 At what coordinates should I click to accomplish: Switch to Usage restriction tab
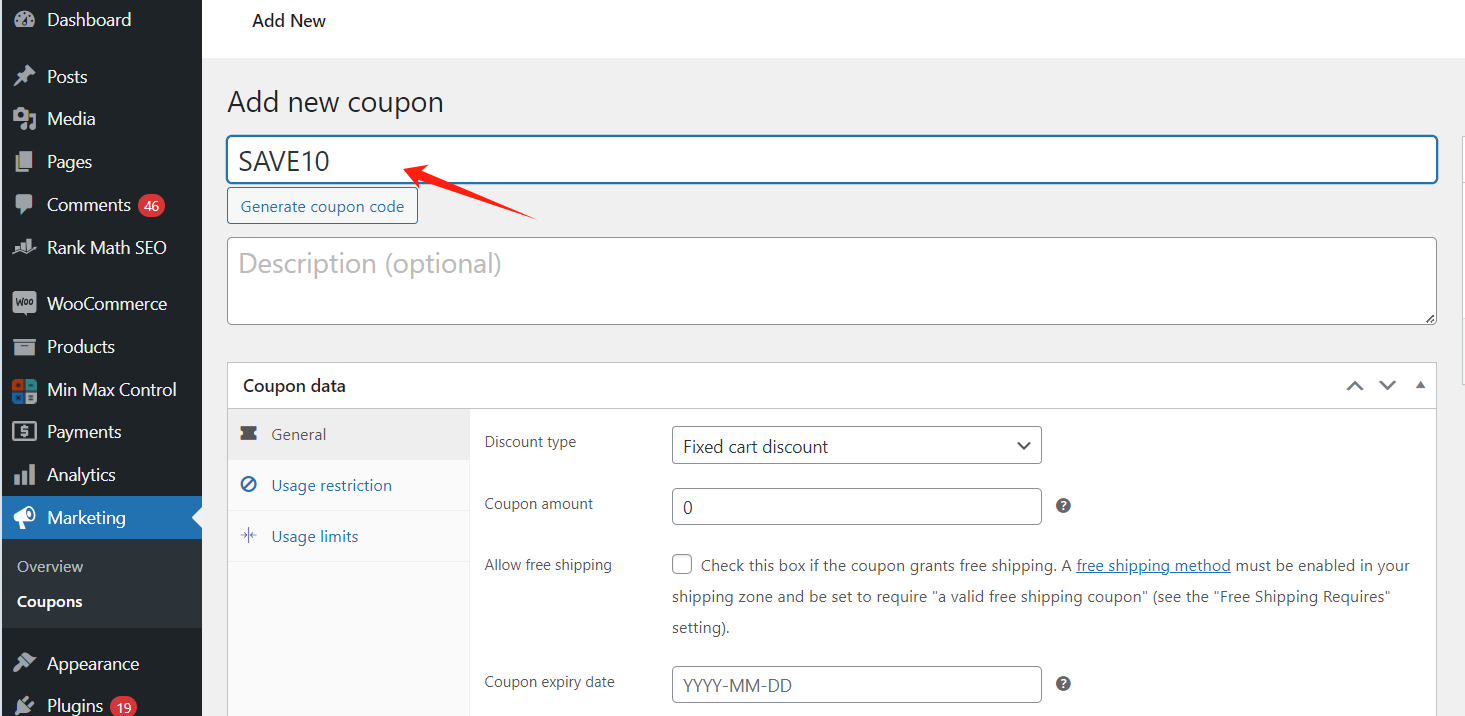[x=331, y=486]
